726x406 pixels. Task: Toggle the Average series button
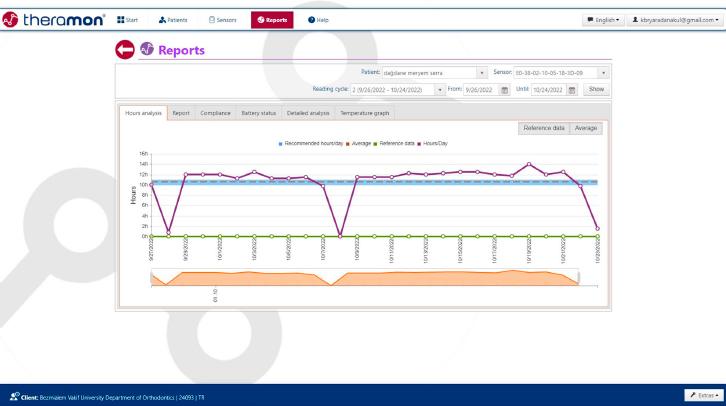[x=587, y=128]
